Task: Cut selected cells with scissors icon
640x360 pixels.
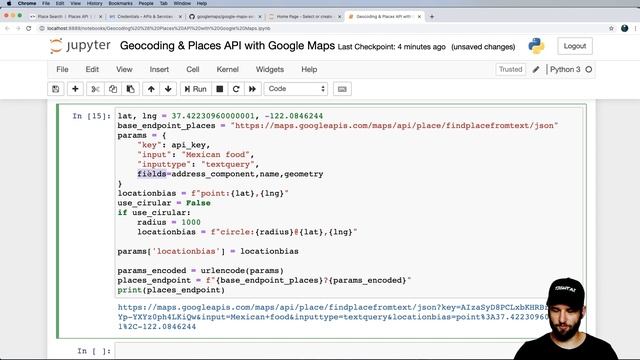Action: pyautogui.click(x=95, y=89)
